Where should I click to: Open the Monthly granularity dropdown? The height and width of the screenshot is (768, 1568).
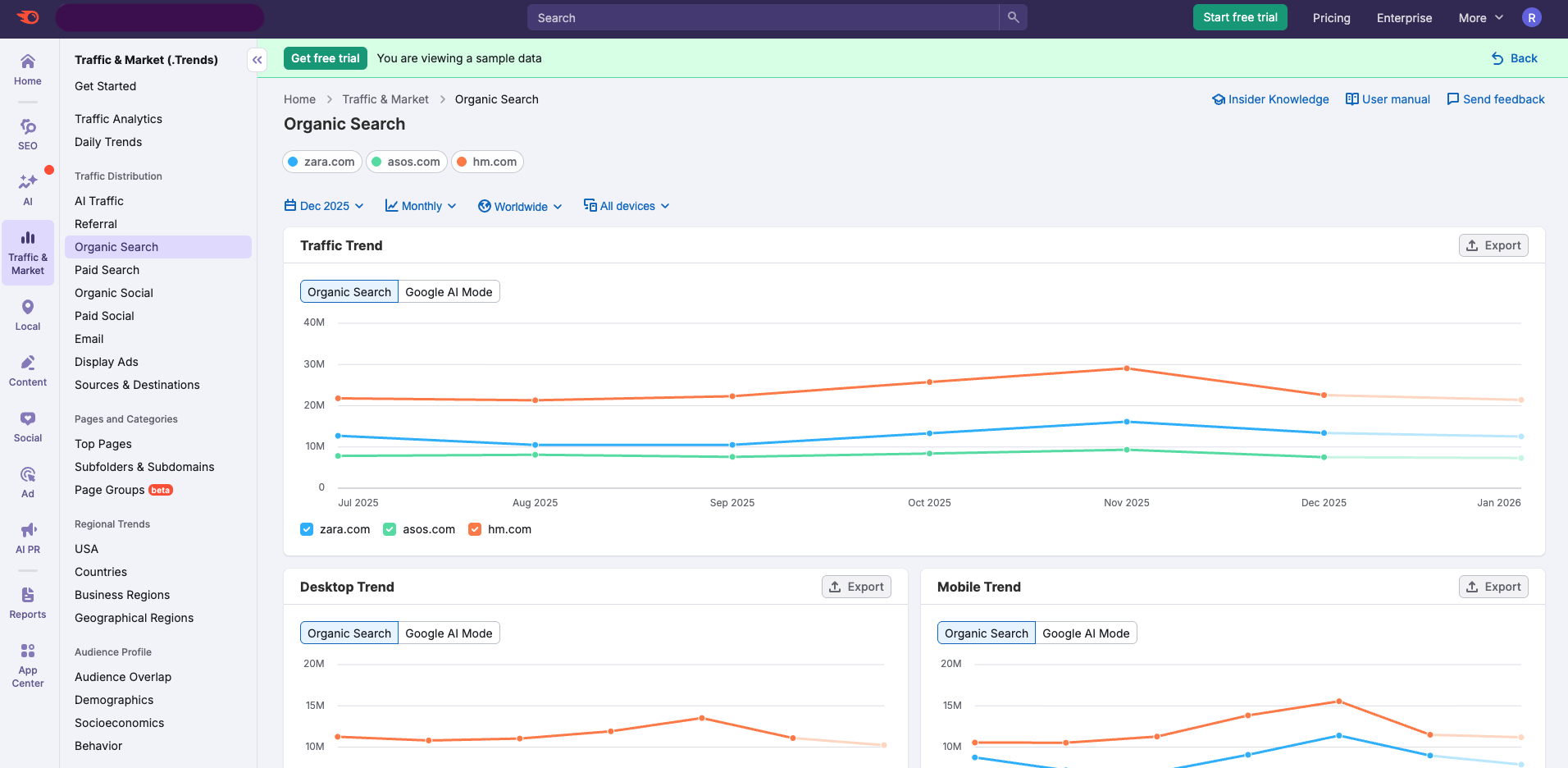coord(421,206)
